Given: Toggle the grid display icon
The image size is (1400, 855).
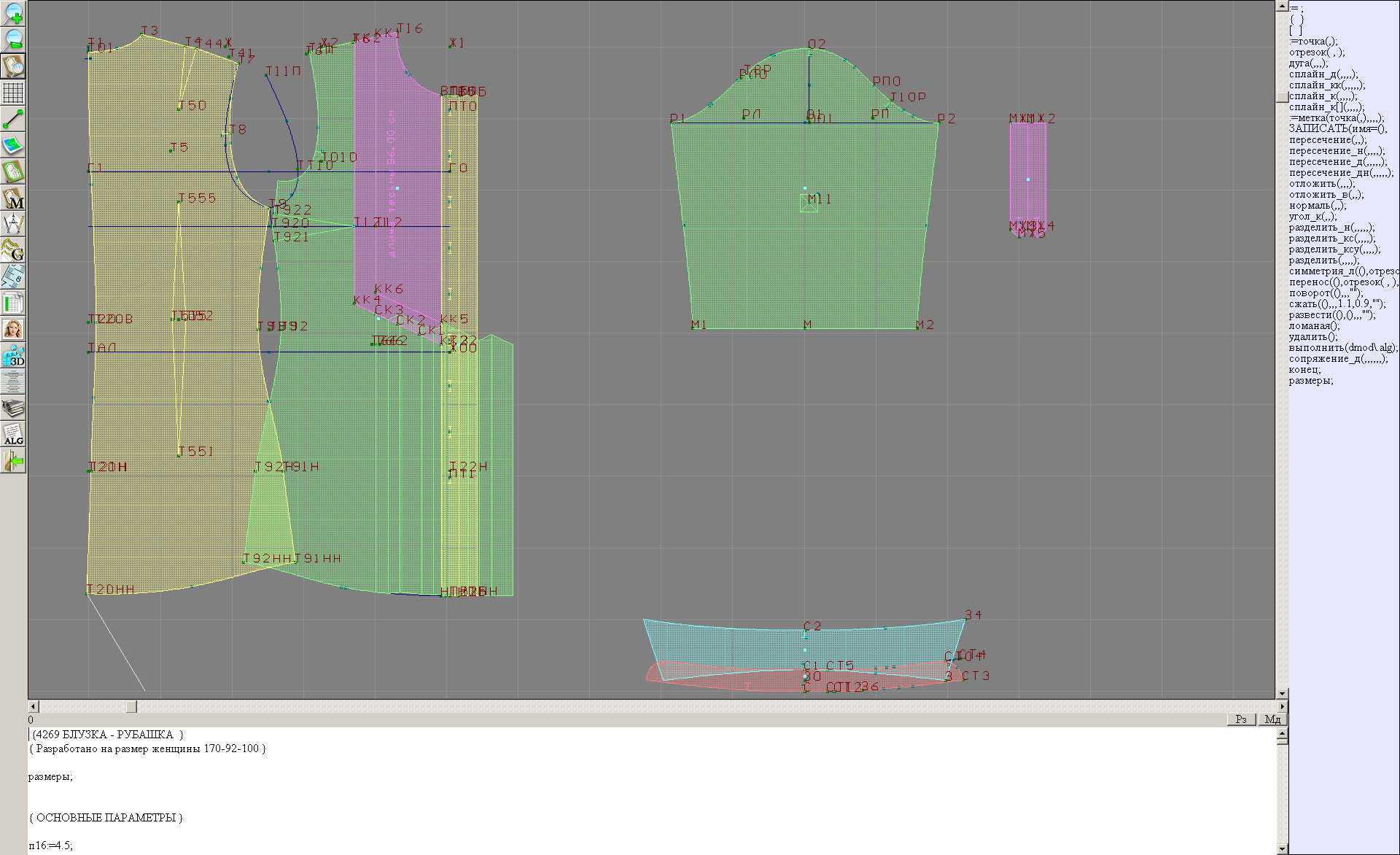Looking at the screenshot, I should [13, 93].
